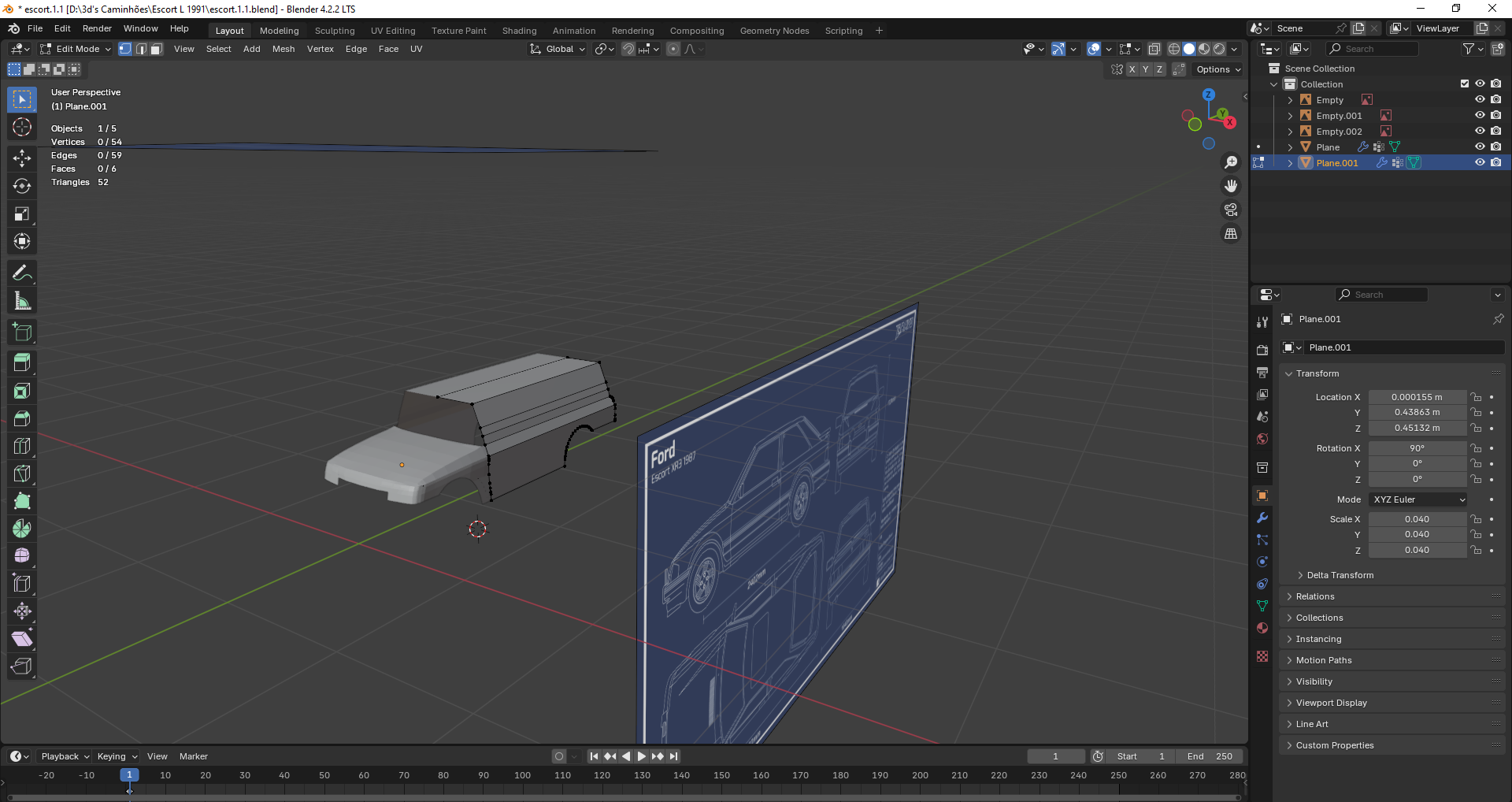Choose the Rip Region tool
1512x802 pixels.
tap(22, 666)
